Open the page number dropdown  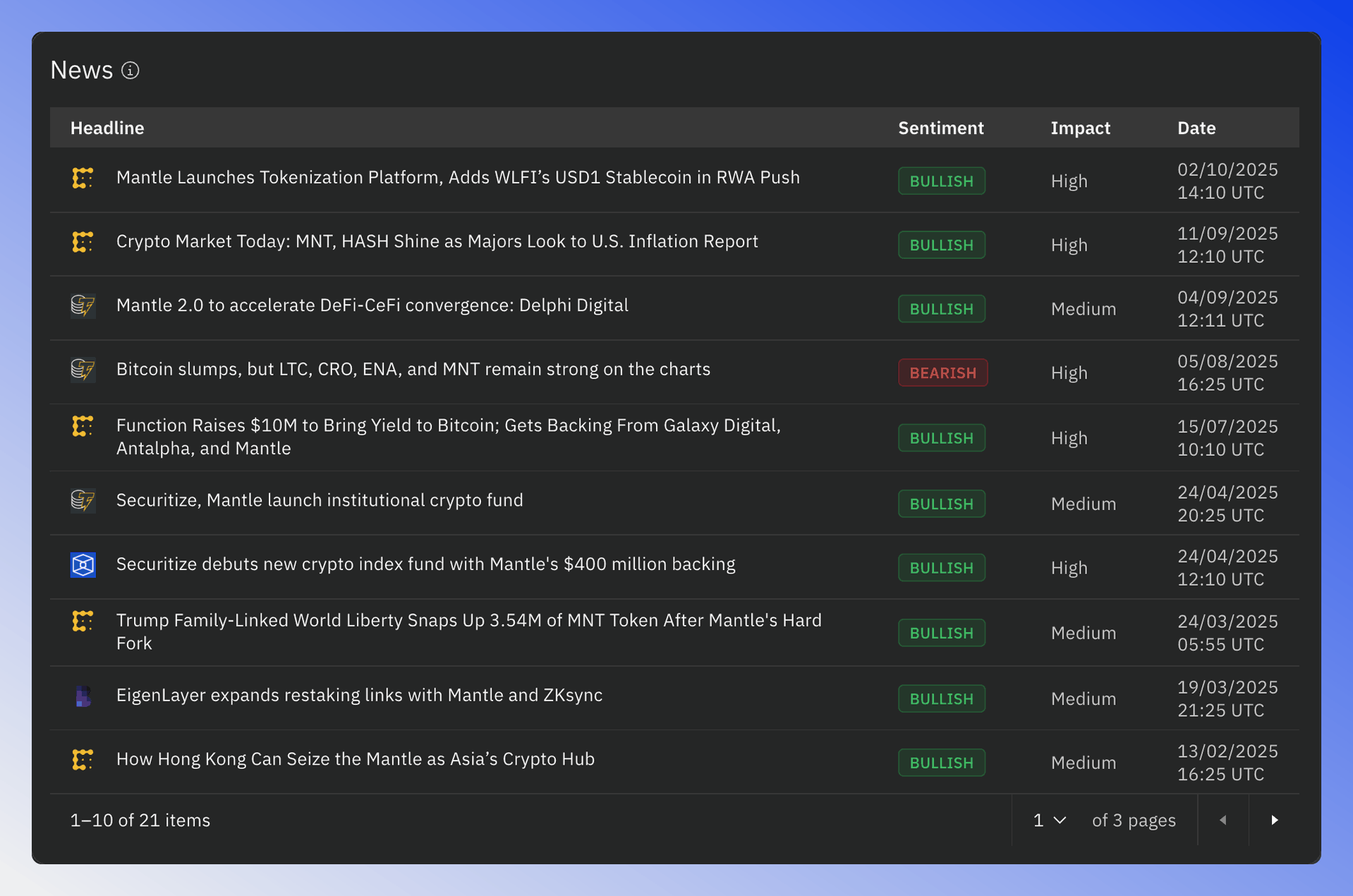1049,820
